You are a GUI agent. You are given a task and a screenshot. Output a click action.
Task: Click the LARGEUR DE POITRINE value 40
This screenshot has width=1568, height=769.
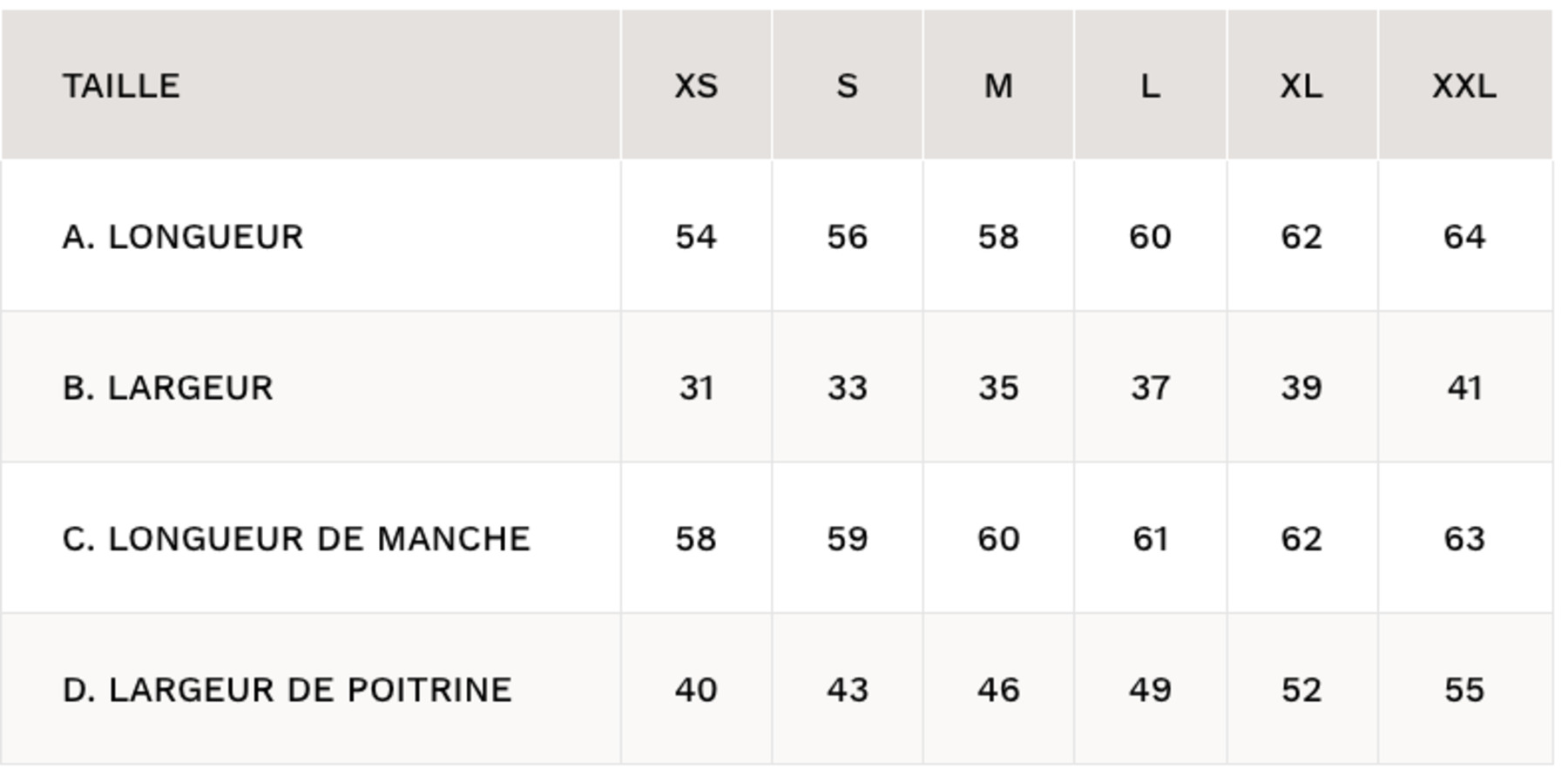point(696,690)
